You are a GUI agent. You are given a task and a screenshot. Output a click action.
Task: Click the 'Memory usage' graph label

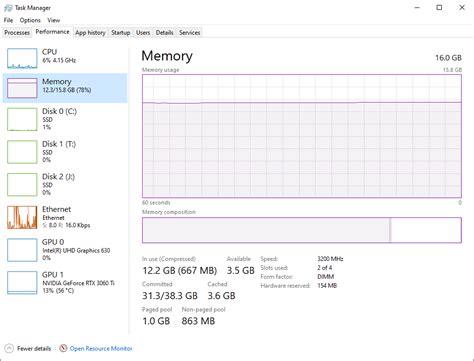click(161, 70)
